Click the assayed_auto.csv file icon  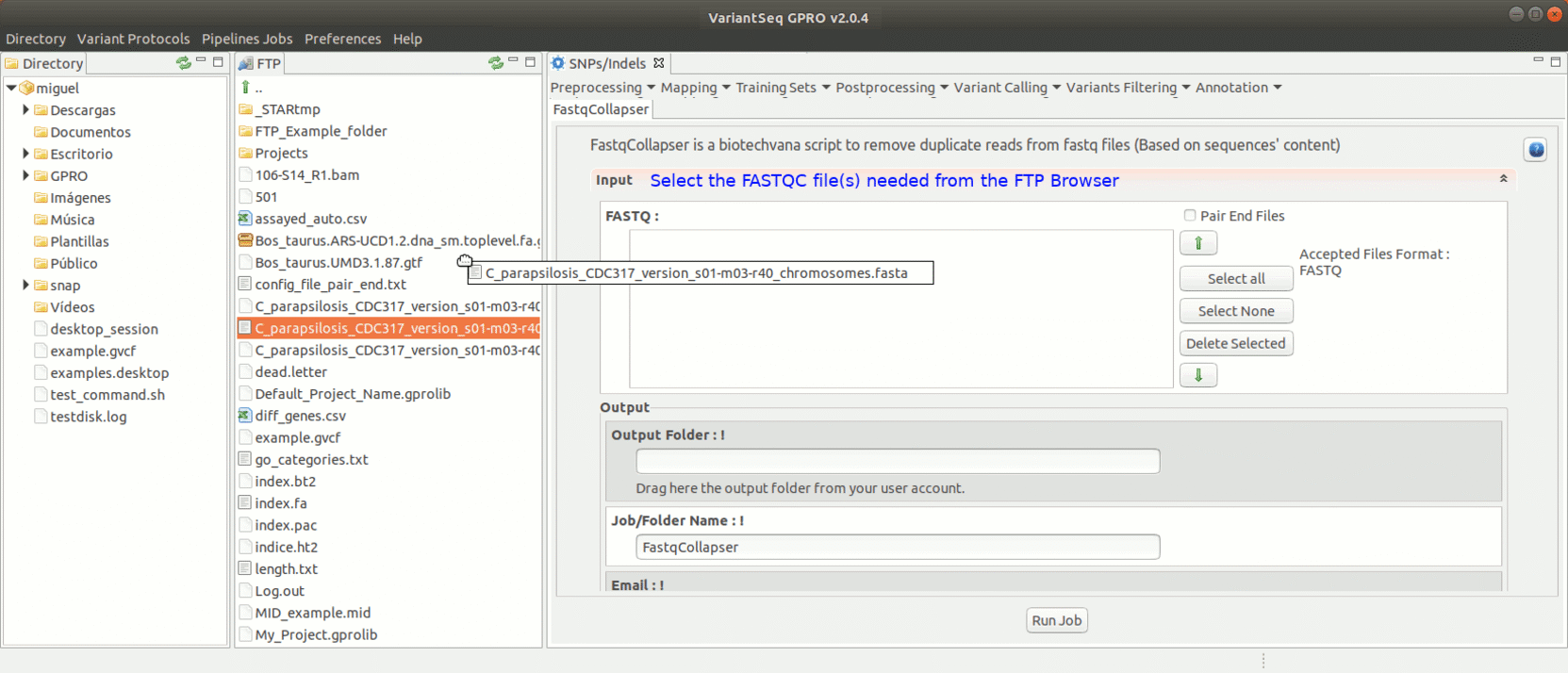pos(245,219)
